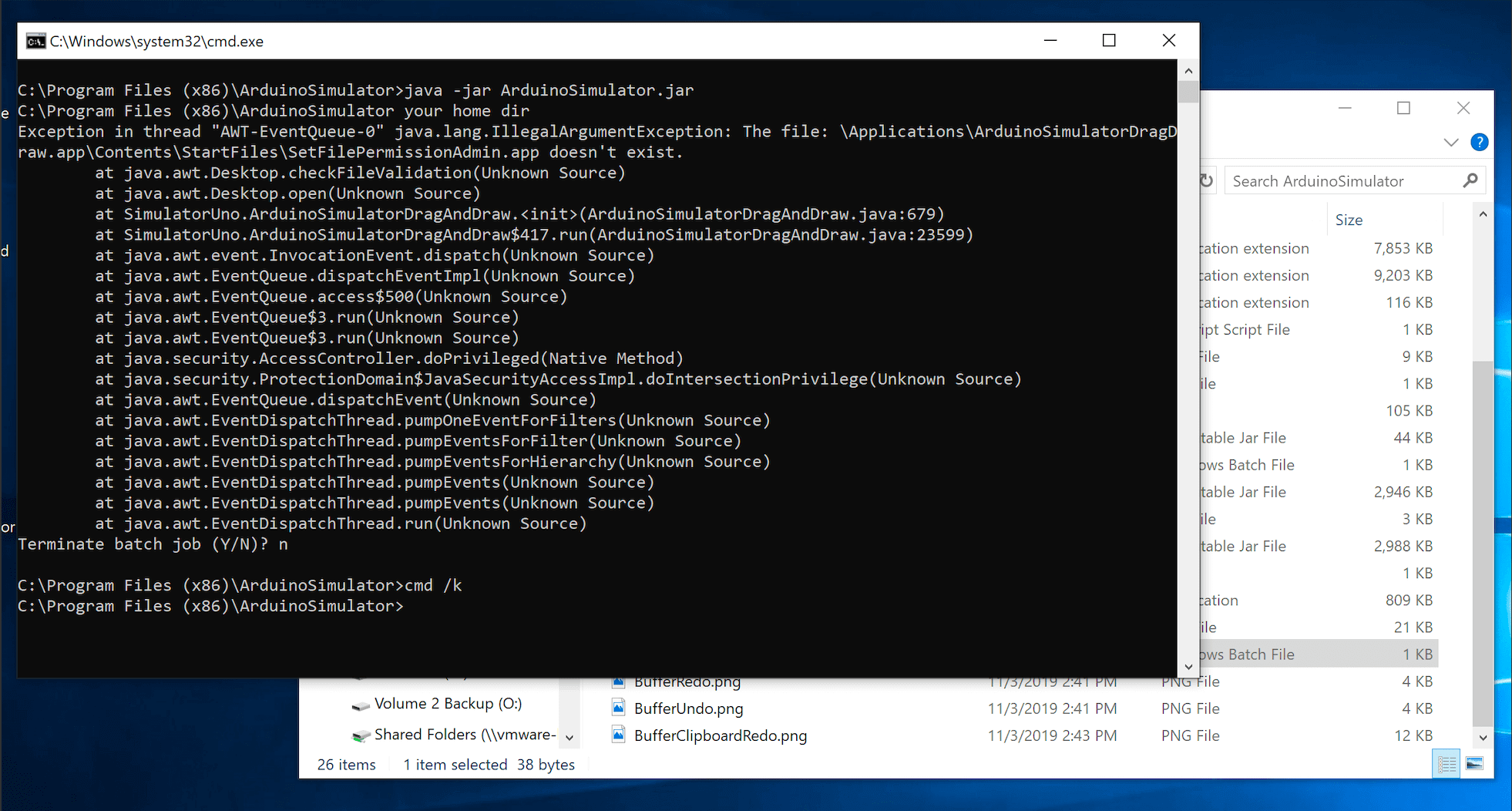Click the BufferUndo.png file icon
The height and width of the screenshot is (811, 1512).
pos(618,708)
